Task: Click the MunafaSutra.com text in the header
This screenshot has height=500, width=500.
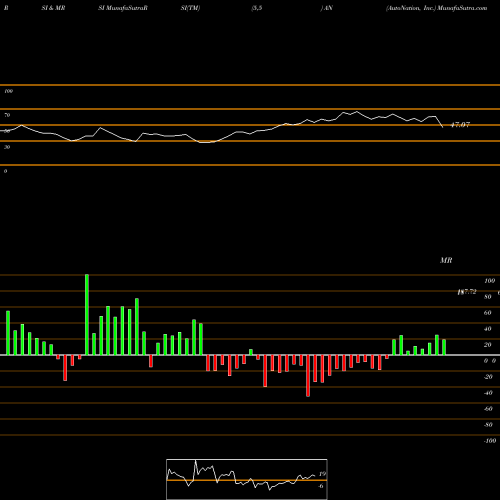Action: [x=462, y=8]
